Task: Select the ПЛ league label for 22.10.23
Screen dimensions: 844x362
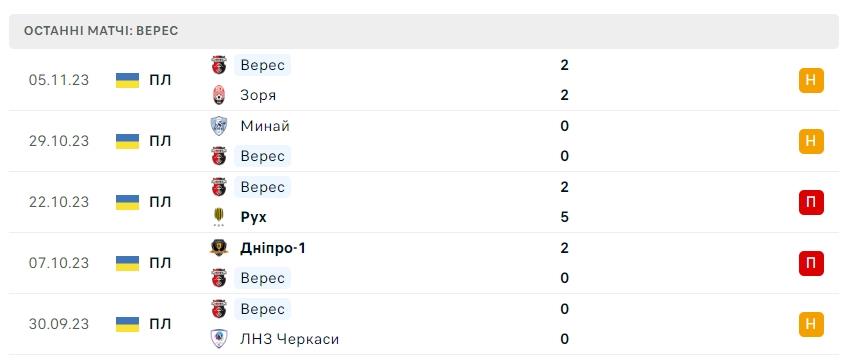Action: pos(160,202)
